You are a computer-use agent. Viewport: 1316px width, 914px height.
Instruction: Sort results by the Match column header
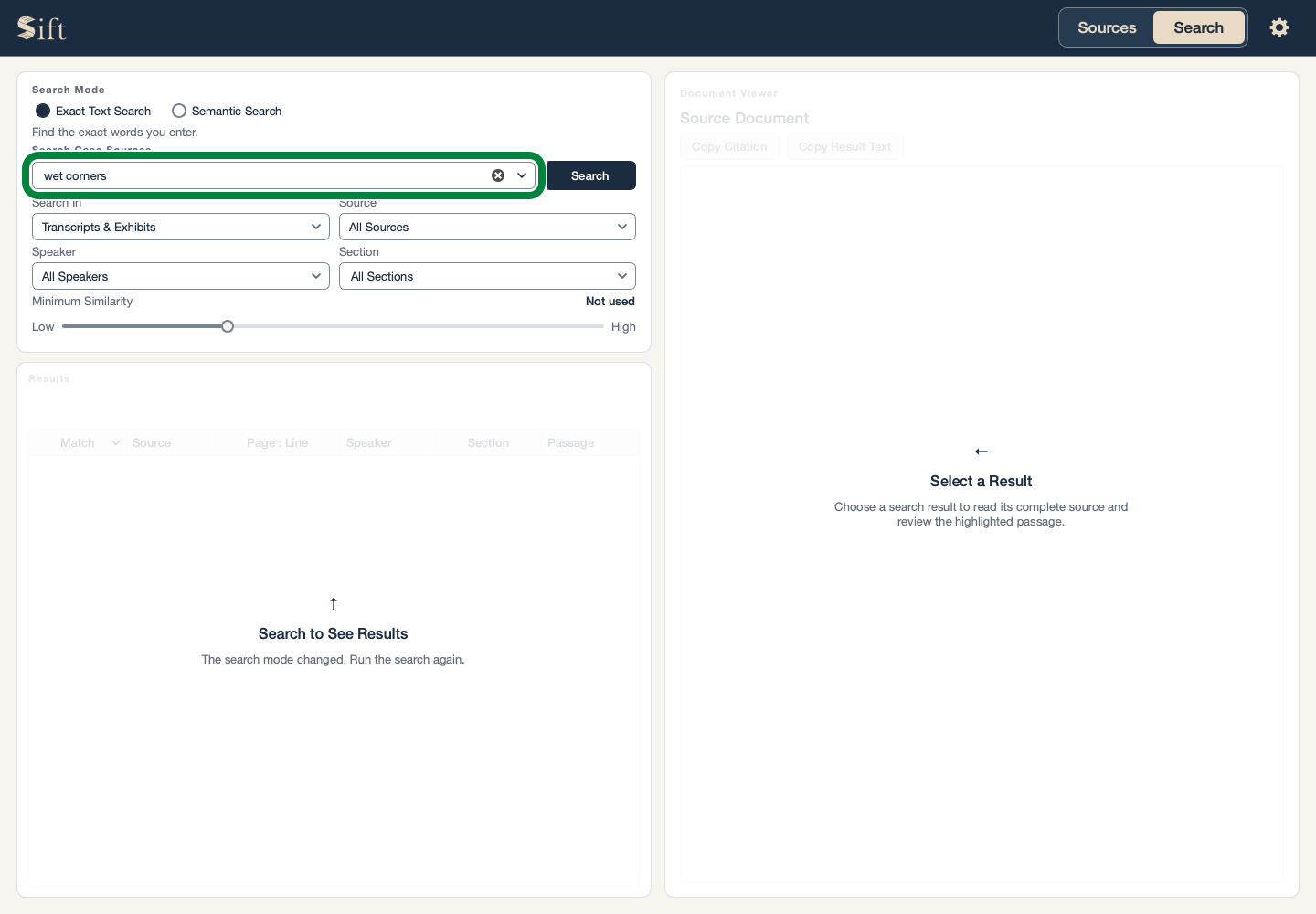(78, 442)
